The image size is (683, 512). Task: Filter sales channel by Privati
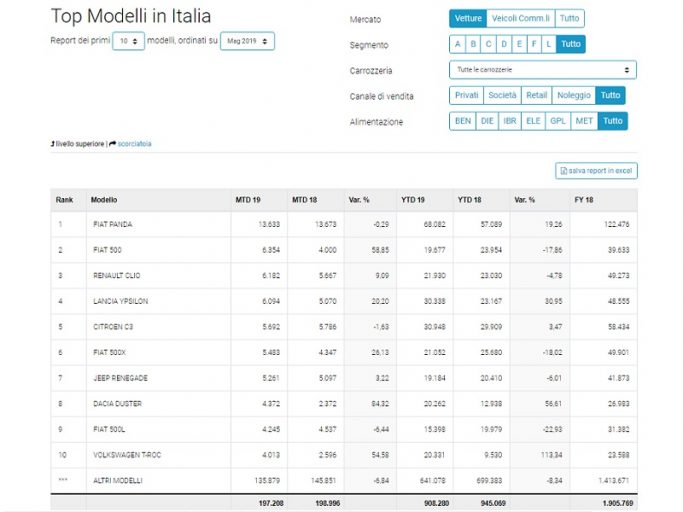click(x=467, y=95)
